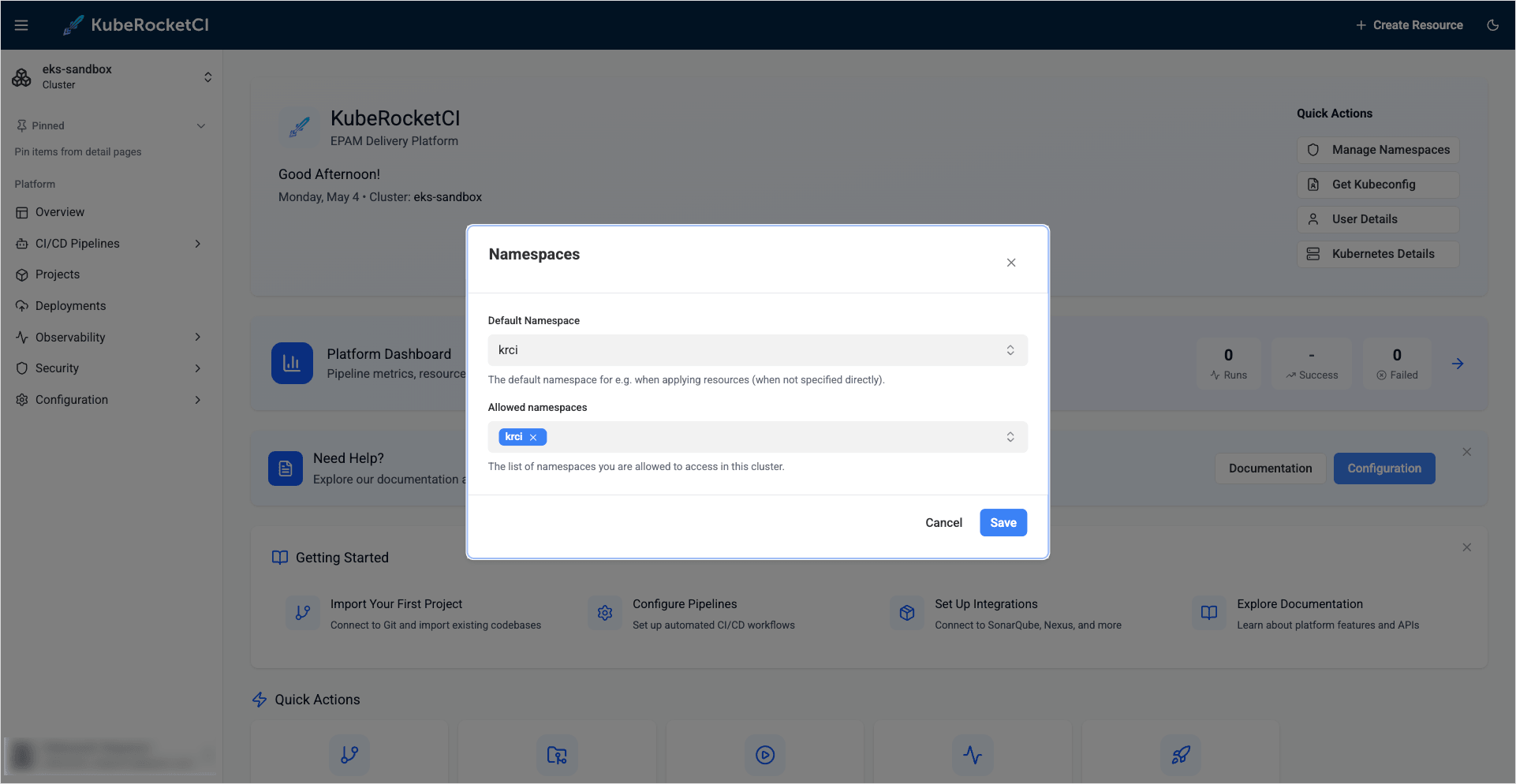Click the 'Good Afternoon!' greeting text
1516x784 pixels.
[x=329, y=174]
